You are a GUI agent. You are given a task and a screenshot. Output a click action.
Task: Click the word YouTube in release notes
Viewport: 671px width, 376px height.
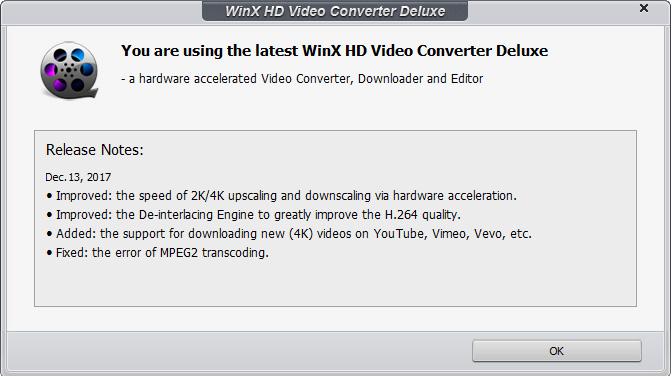pos(400,234)
